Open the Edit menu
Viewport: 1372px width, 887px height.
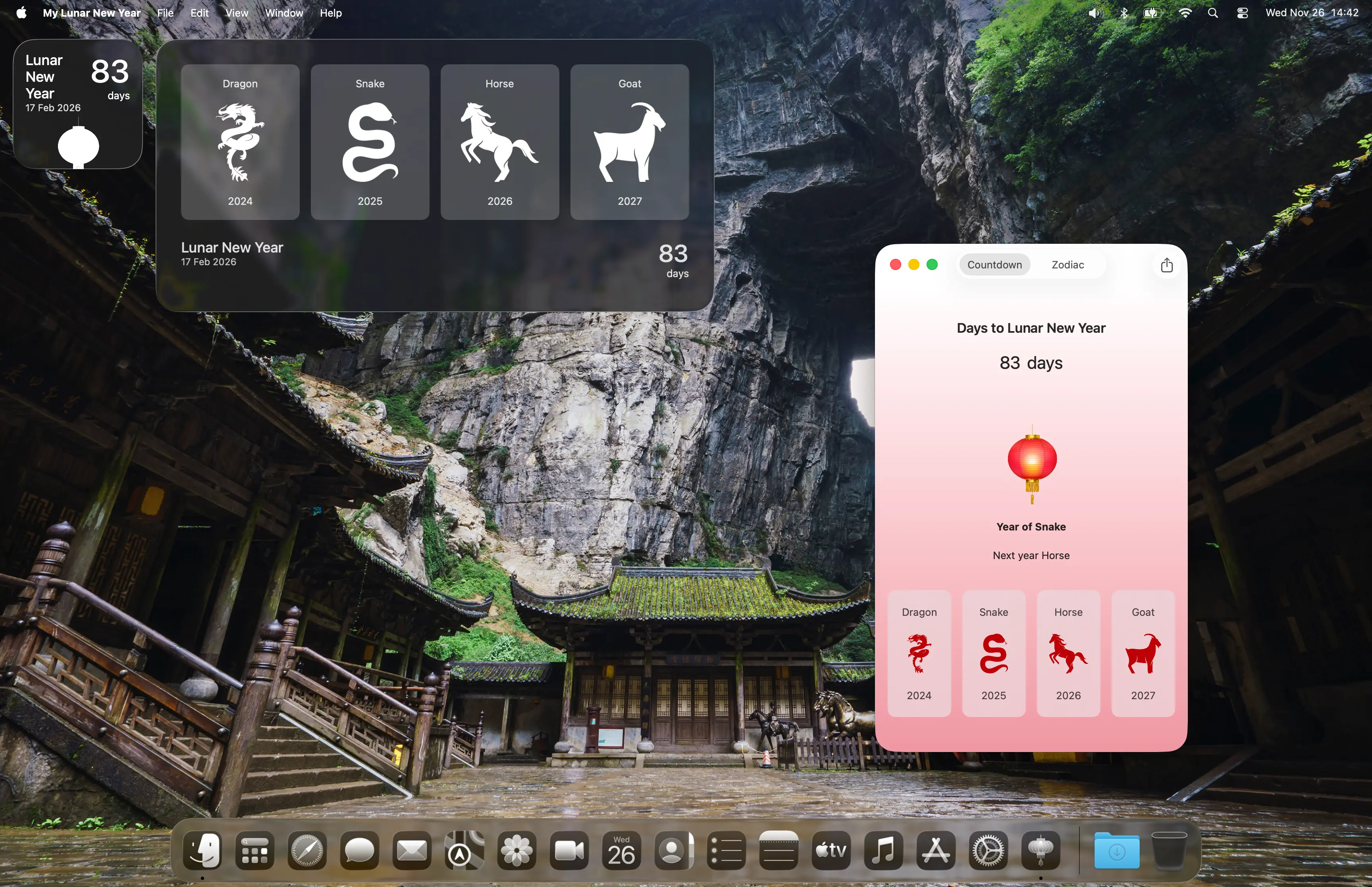(199, 13)
